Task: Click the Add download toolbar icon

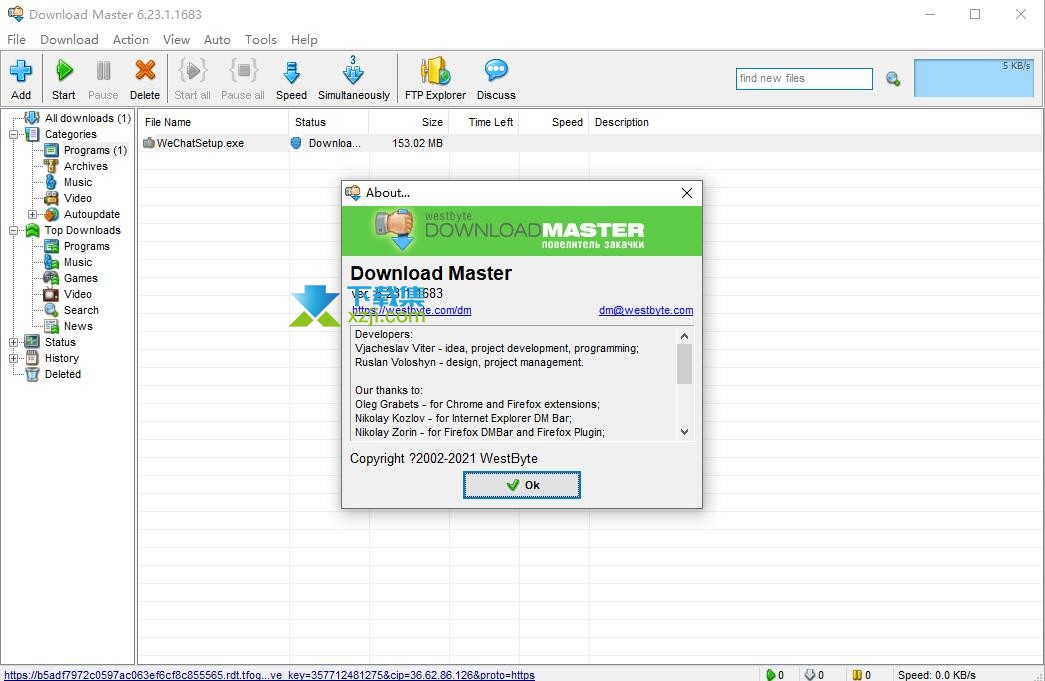Action: tap(21, 78)
